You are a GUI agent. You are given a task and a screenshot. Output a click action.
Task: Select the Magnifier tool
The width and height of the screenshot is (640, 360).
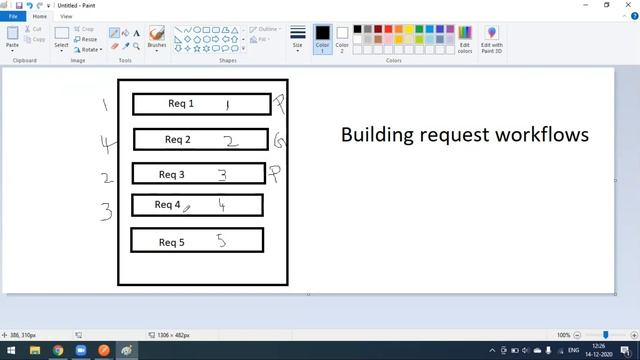pyautogui.click(x=136, y=46)
